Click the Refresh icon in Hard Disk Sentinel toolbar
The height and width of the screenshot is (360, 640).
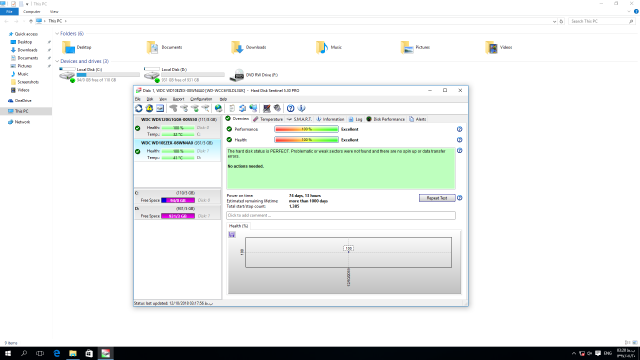pos(139,108)
